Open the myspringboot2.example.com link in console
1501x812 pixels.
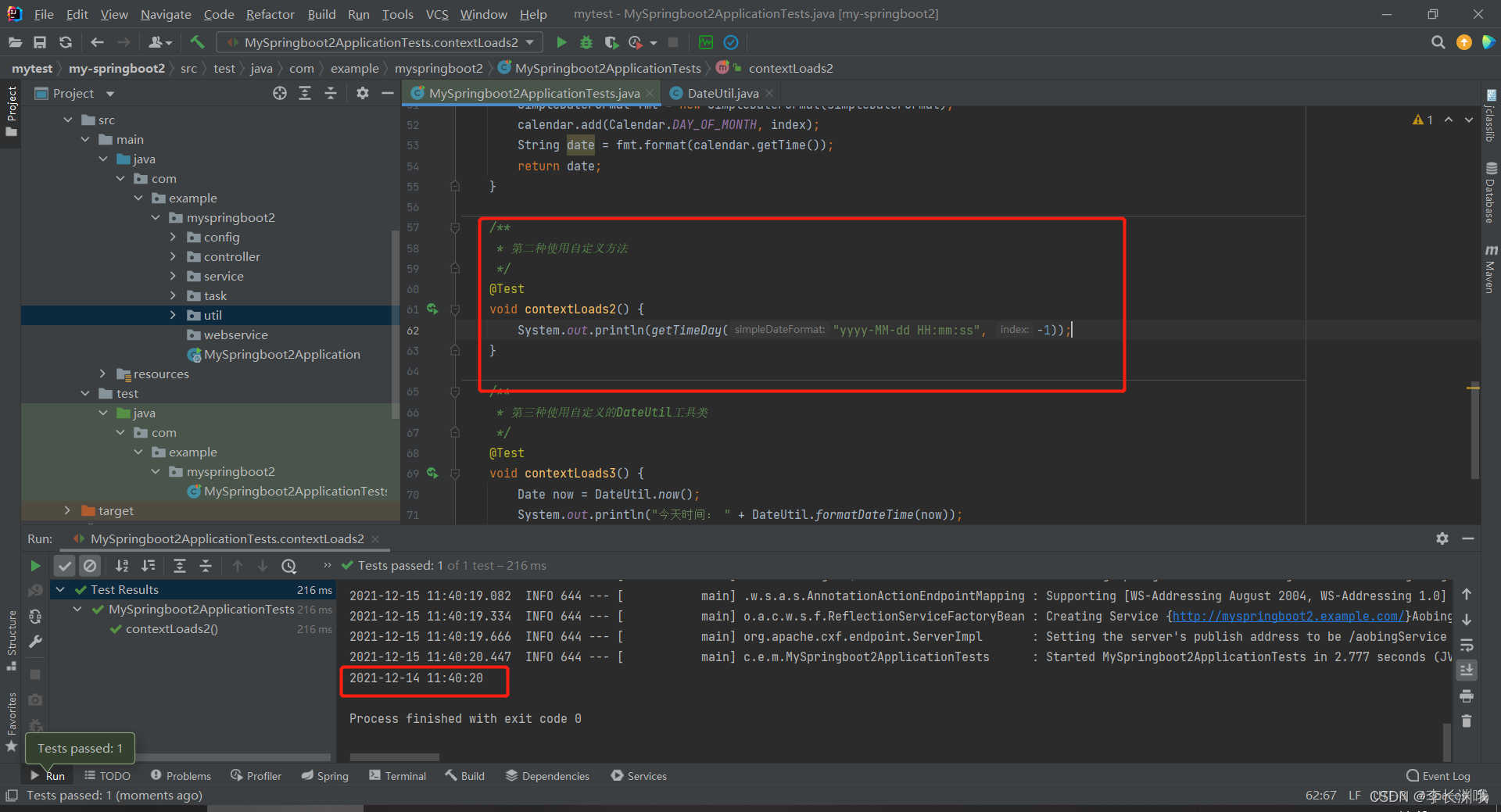(1287, 616)
